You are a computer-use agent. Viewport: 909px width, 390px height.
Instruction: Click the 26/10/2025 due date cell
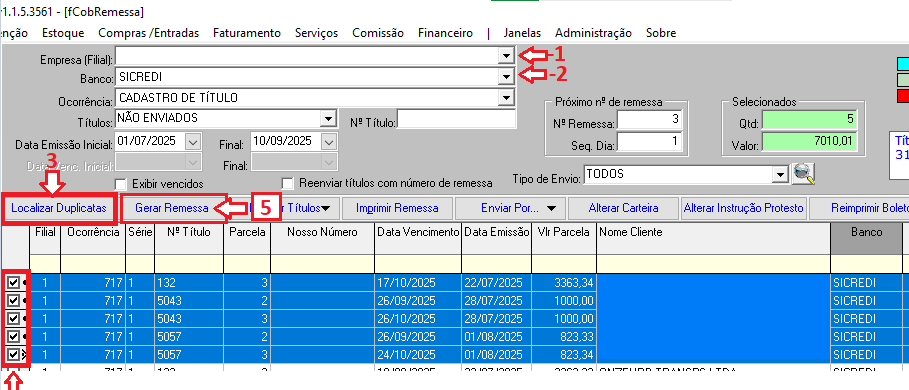pos(418,319)
